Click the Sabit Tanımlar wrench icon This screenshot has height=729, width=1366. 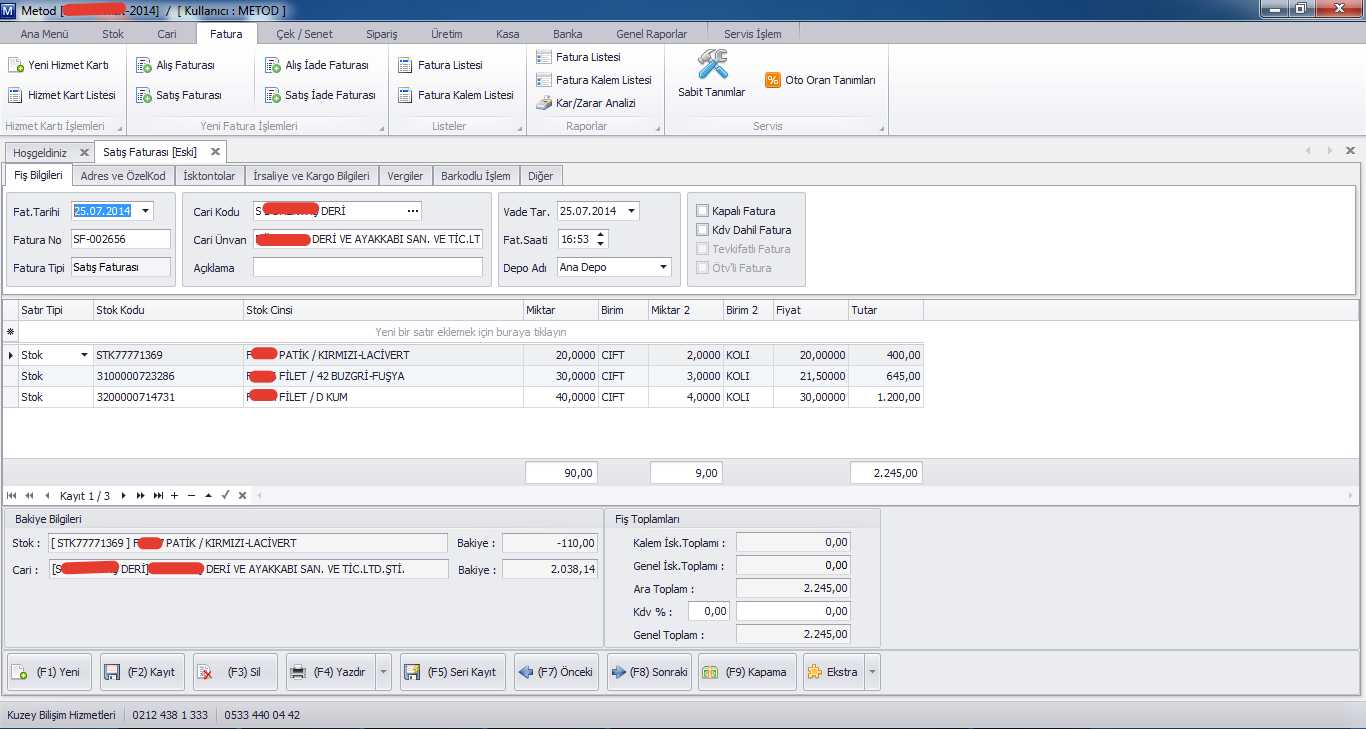point(712,66)
